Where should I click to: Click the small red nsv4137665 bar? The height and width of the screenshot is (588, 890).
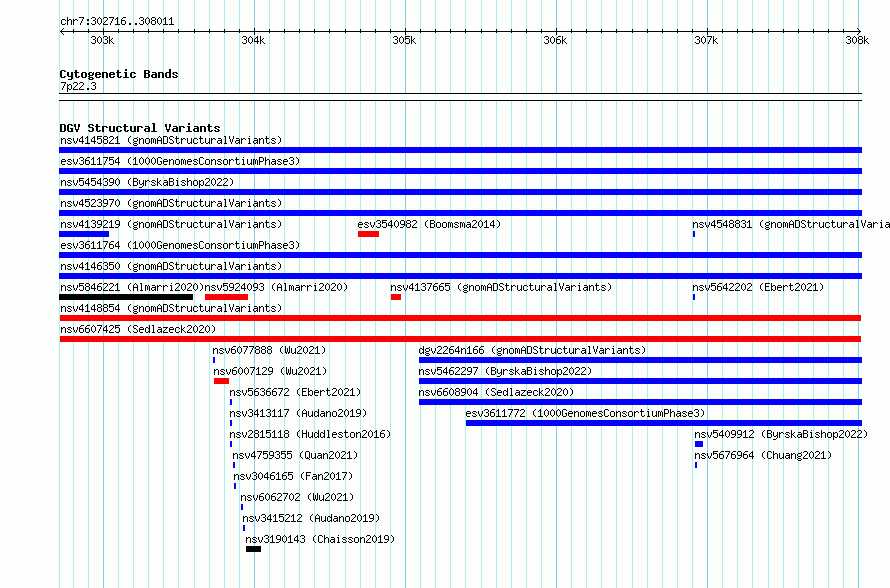[396, 297]
